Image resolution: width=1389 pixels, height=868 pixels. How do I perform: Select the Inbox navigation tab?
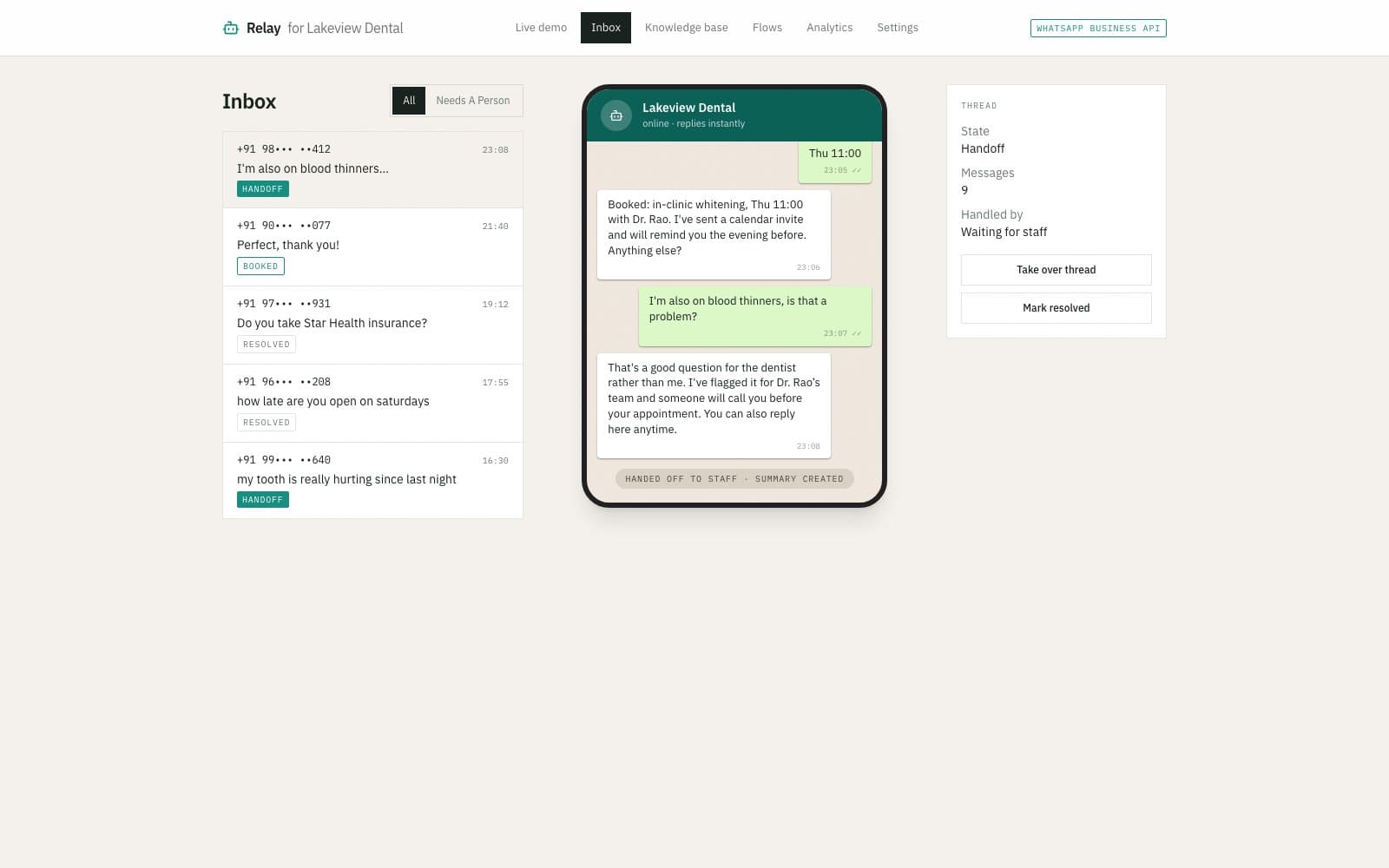(606, 28)
